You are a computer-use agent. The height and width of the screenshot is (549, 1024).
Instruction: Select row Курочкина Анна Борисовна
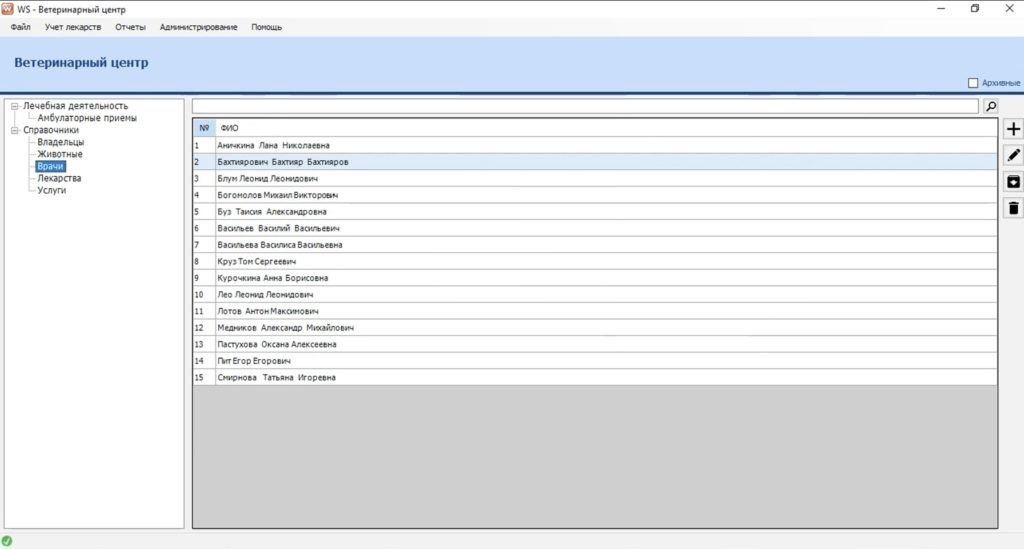pos(595,278)
